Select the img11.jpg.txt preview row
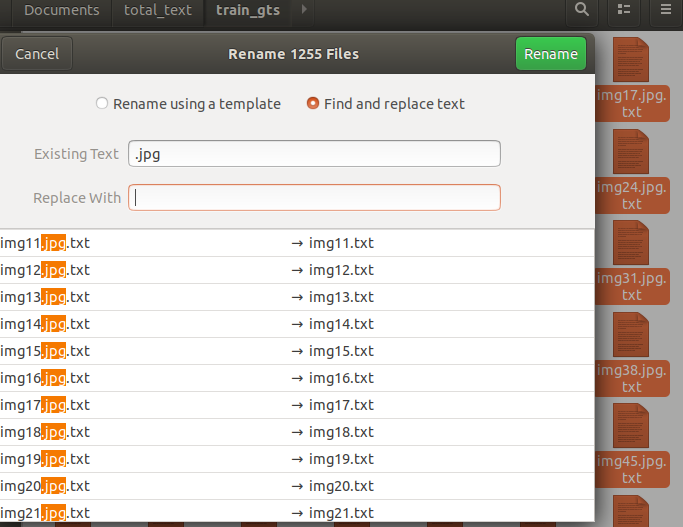 point(297,243)
